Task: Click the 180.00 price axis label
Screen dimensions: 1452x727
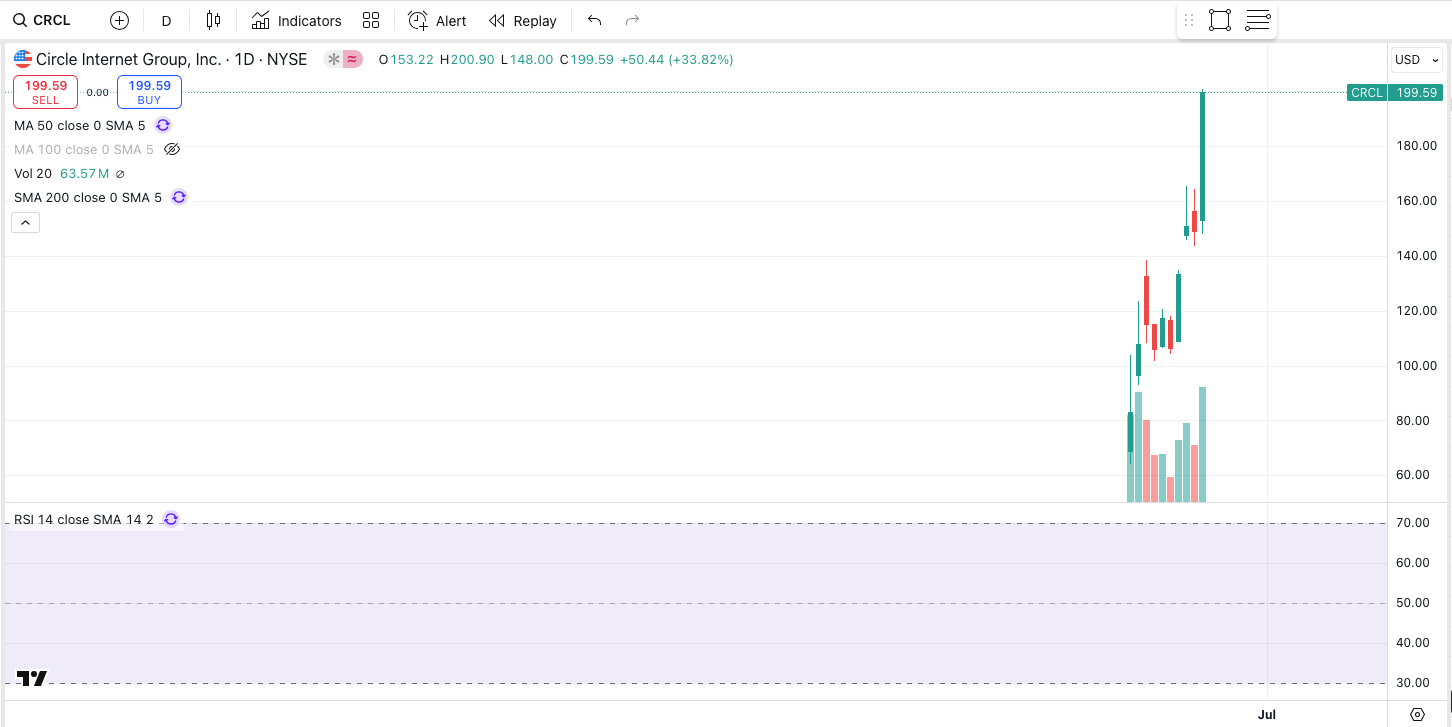Action: (x=1417, y=145)
